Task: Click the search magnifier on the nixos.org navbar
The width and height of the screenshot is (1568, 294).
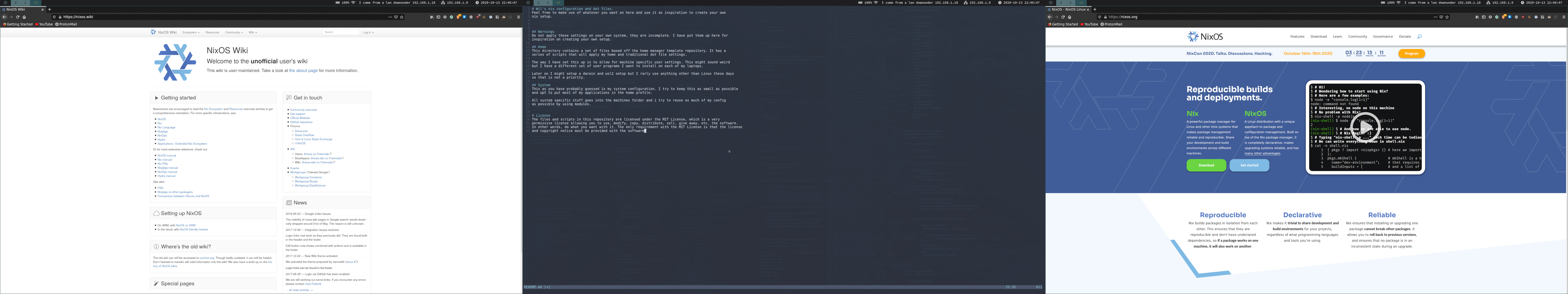Action: click(1419, 36)
